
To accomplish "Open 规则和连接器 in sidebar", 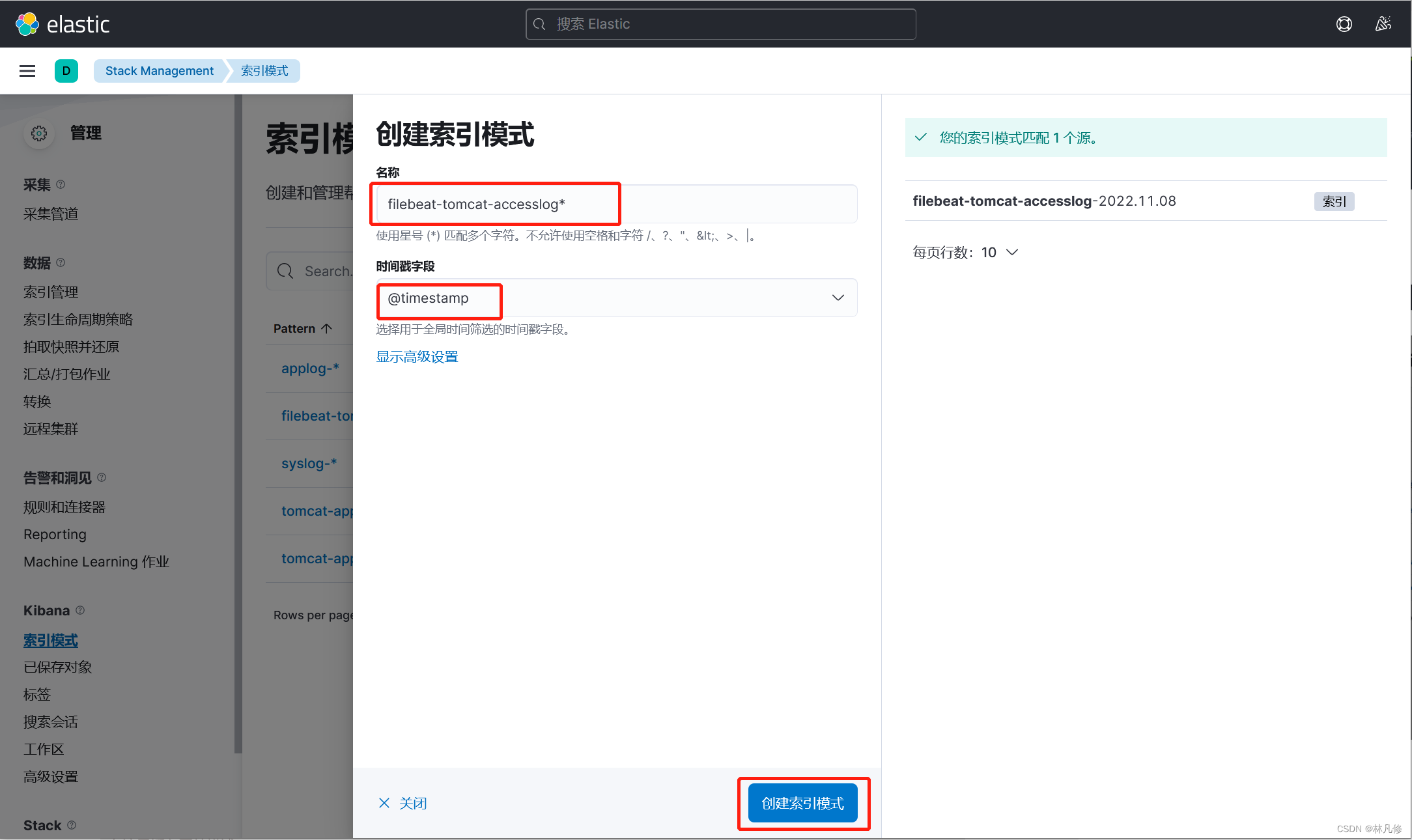I will tap(64, 507).
